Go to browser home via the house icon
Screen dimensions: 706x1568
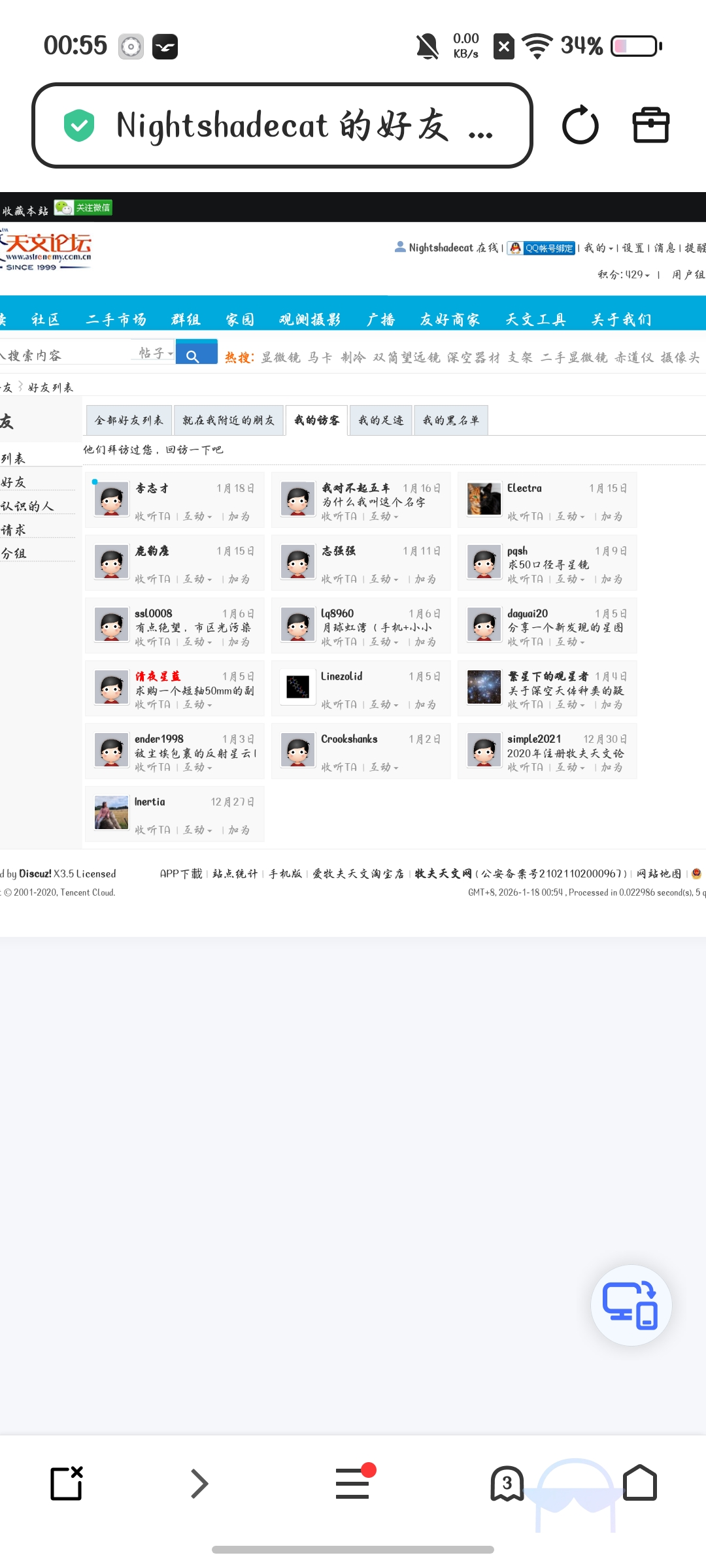[x=640, y=1483]
